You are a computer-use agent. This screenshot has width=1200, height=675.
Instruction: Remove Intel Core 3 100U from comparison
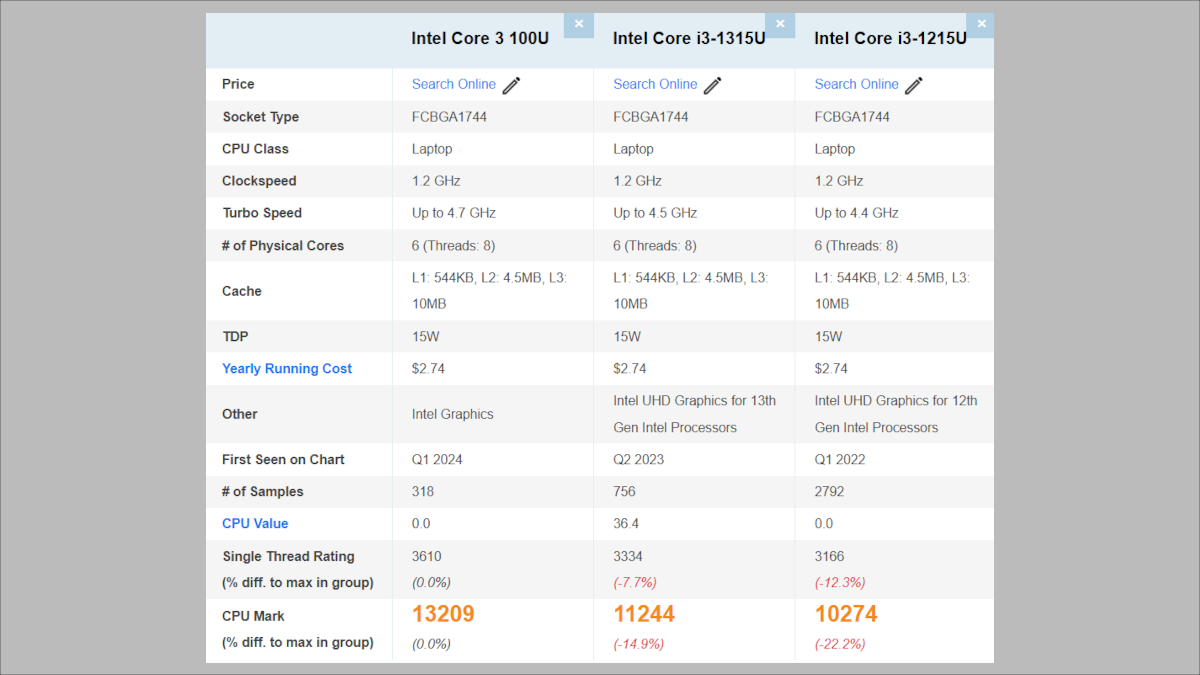point(578,25)
